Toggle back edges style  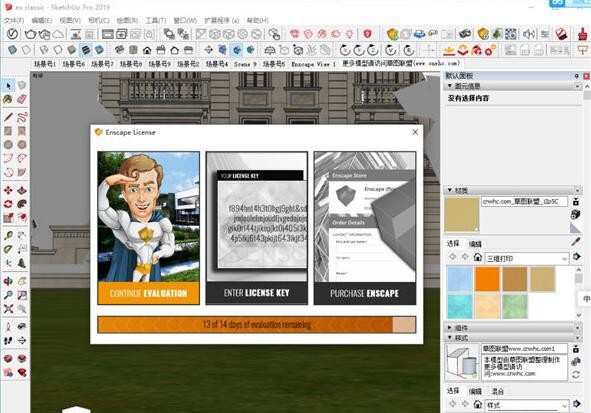[26, 50]
